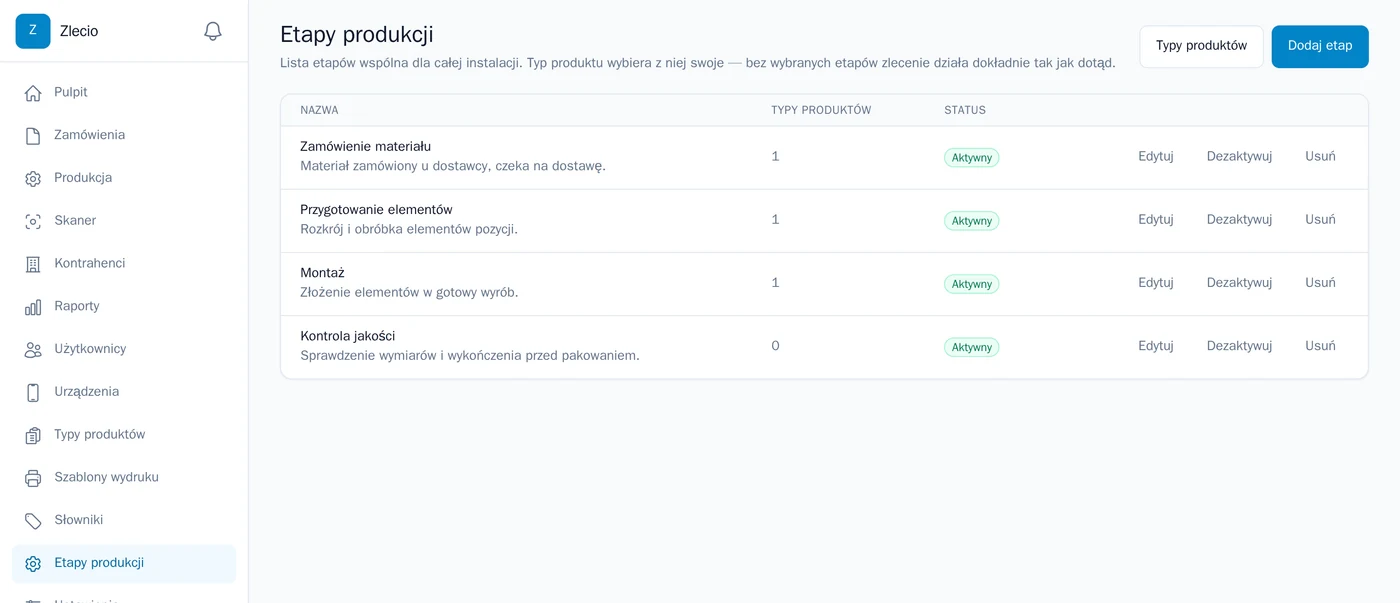Image resolution: width=1400 pixels, height=603 pixels.
Task: Delete the Przygotowanie elementów stage
Action: [x=1320, y=219]
